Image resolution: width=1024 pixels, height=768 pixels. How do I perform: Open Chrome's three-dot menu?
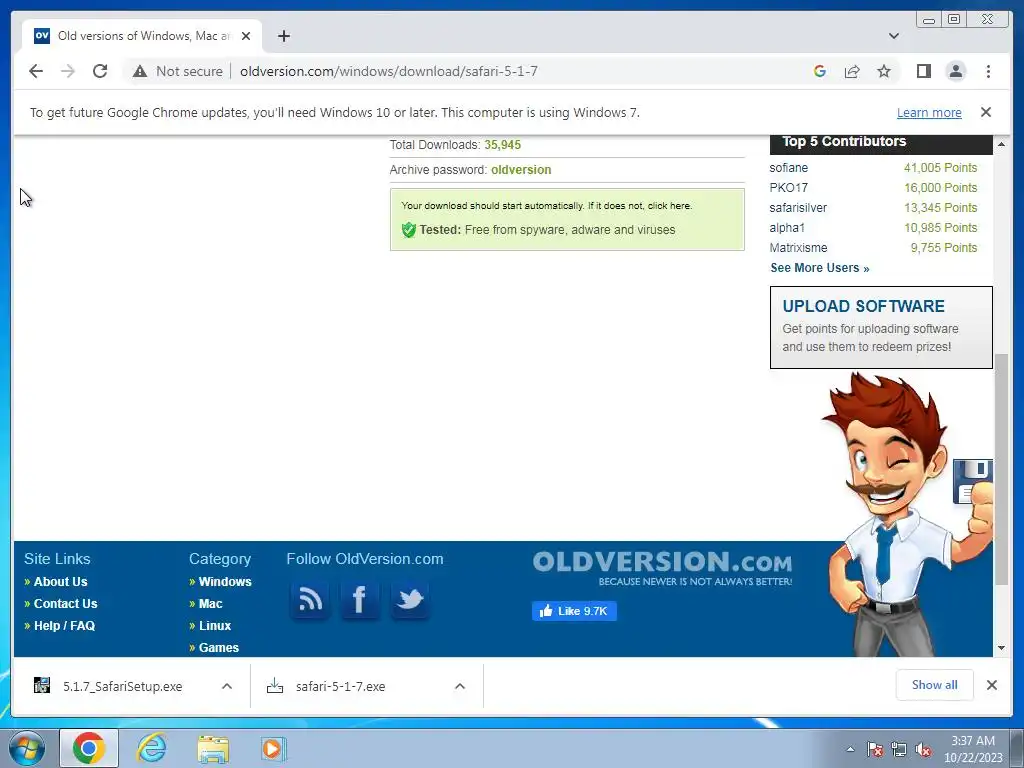[988, 71]
